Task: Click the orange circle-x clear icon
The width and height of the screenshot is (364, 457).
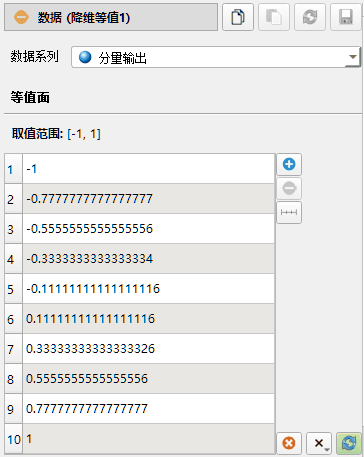Action: click(x=289, y=443)
